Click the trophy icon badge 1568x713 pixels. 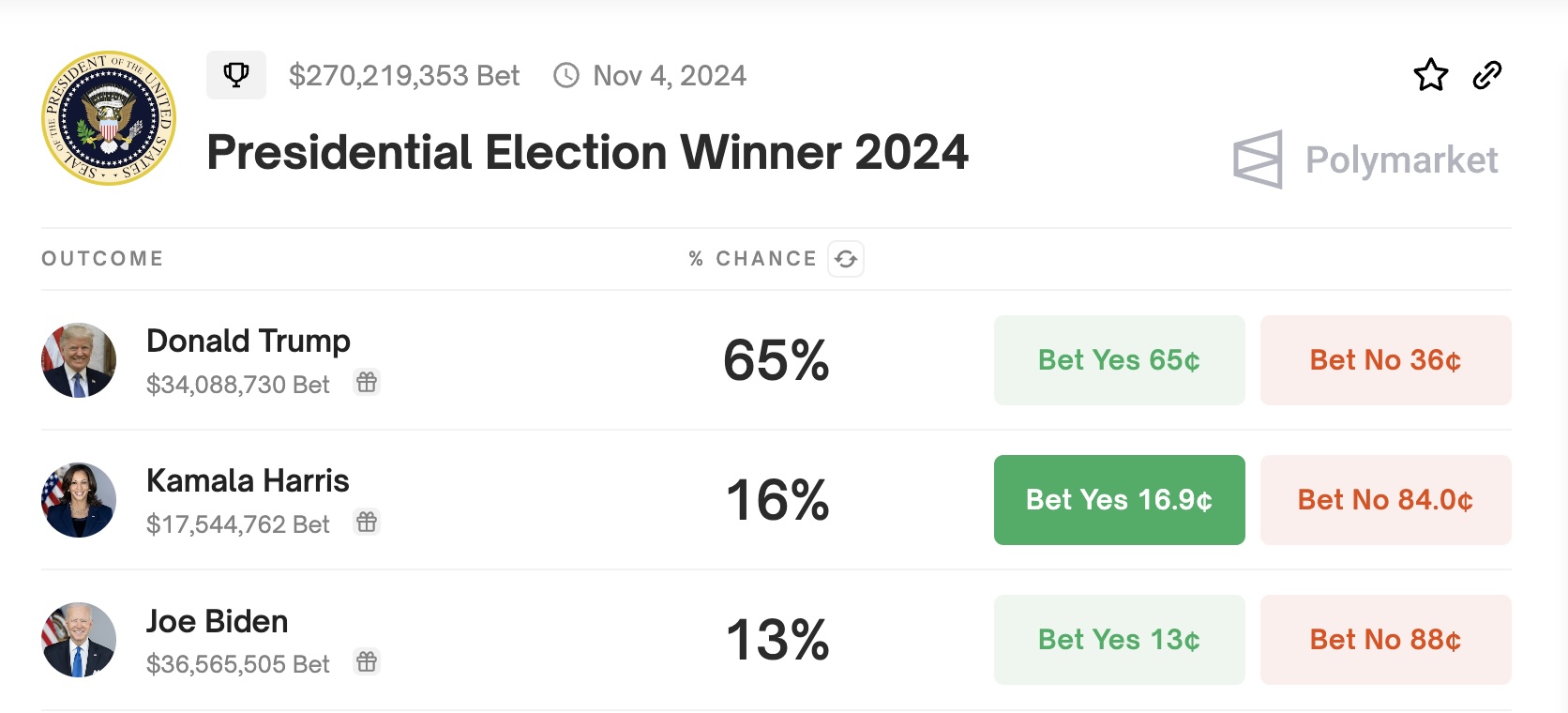pos(236,75)
